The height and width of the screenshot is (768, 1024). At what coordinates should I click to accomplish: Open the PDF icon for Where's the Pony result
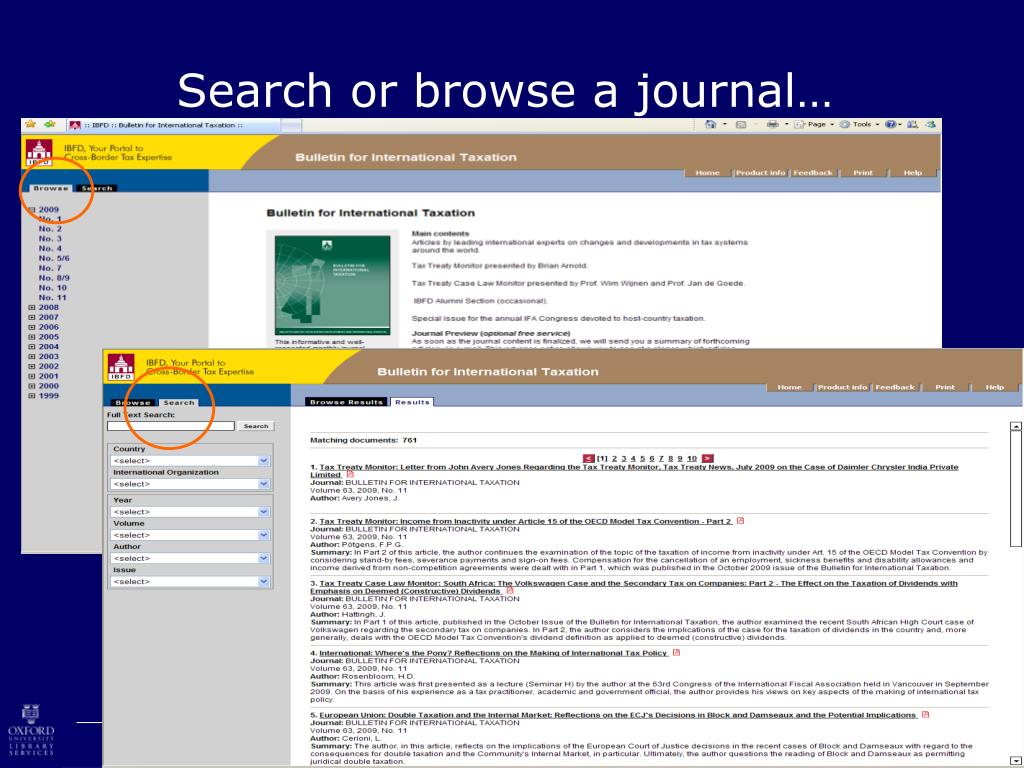point(677,652)
